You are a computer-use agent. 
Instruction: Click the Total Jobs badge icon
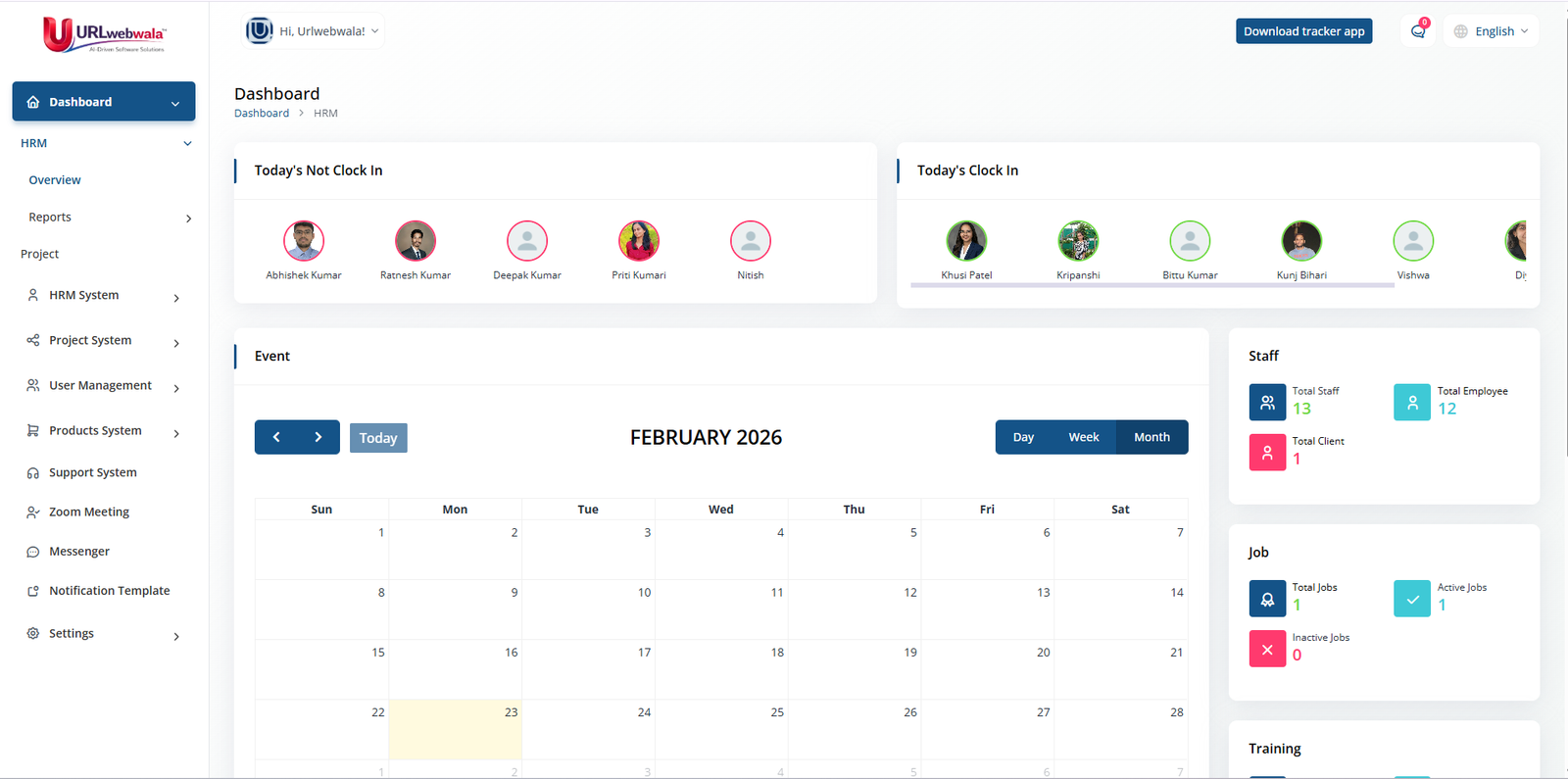1267,599
